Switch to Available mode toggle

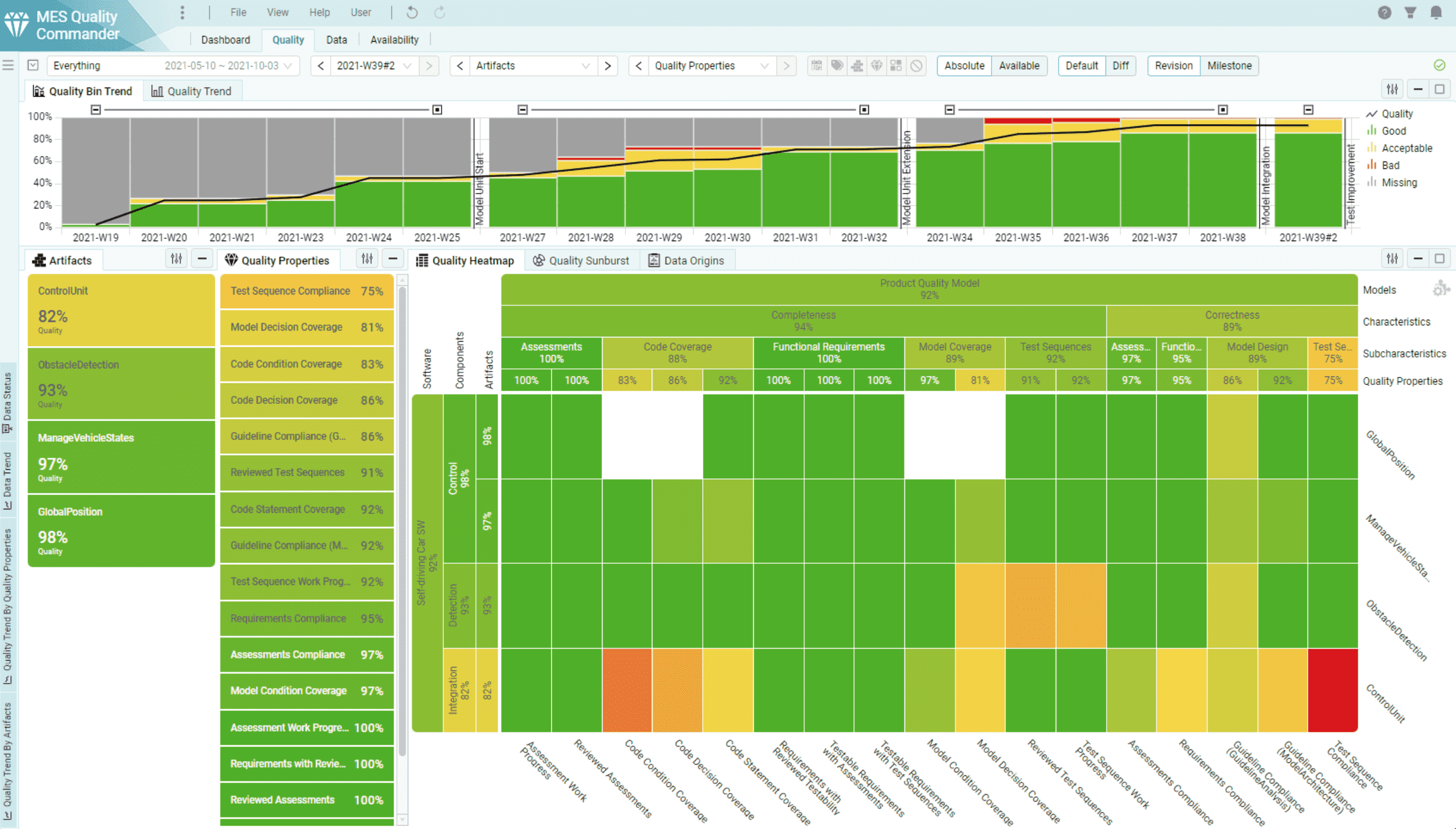(1019, 65)
